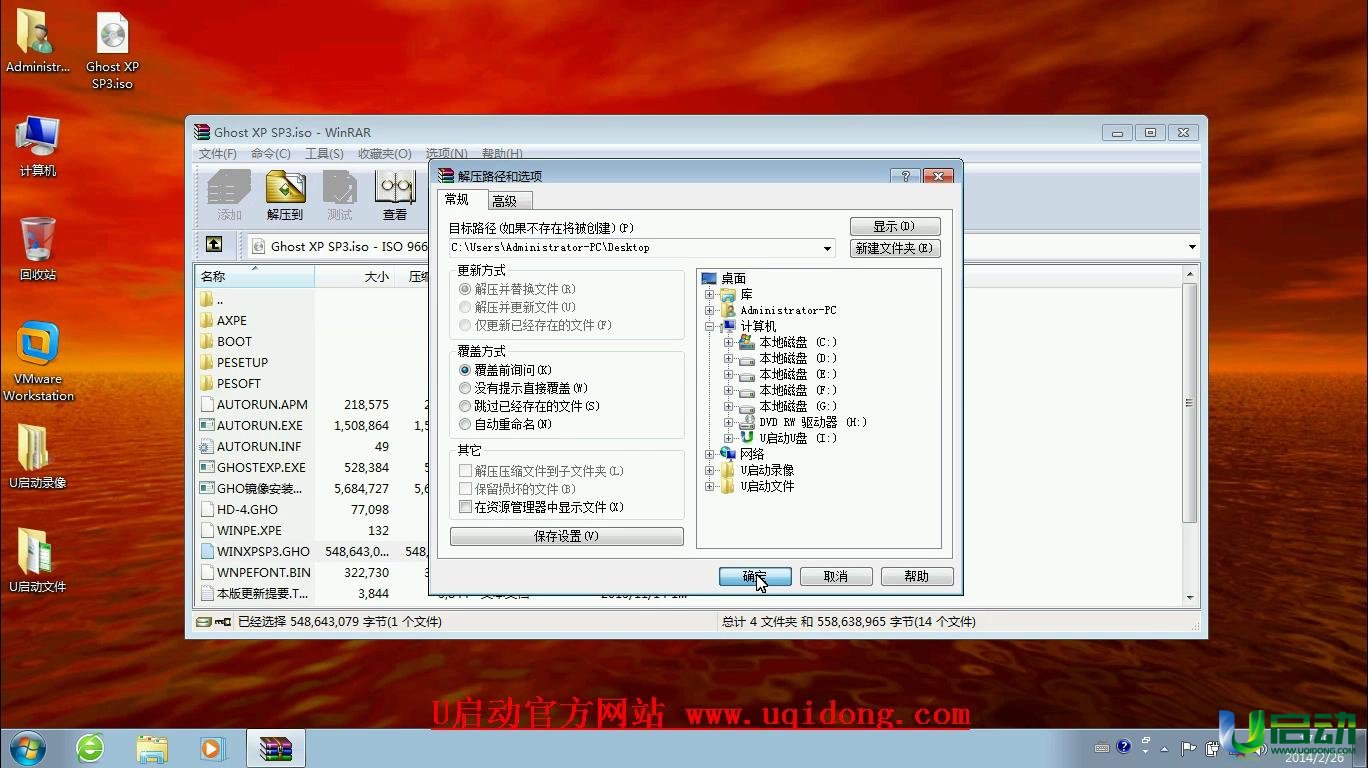Image resolution: width=1368 pixels, height=768 pixels.
Task: Open the 文件(F) menu
Action: [218, 154]
